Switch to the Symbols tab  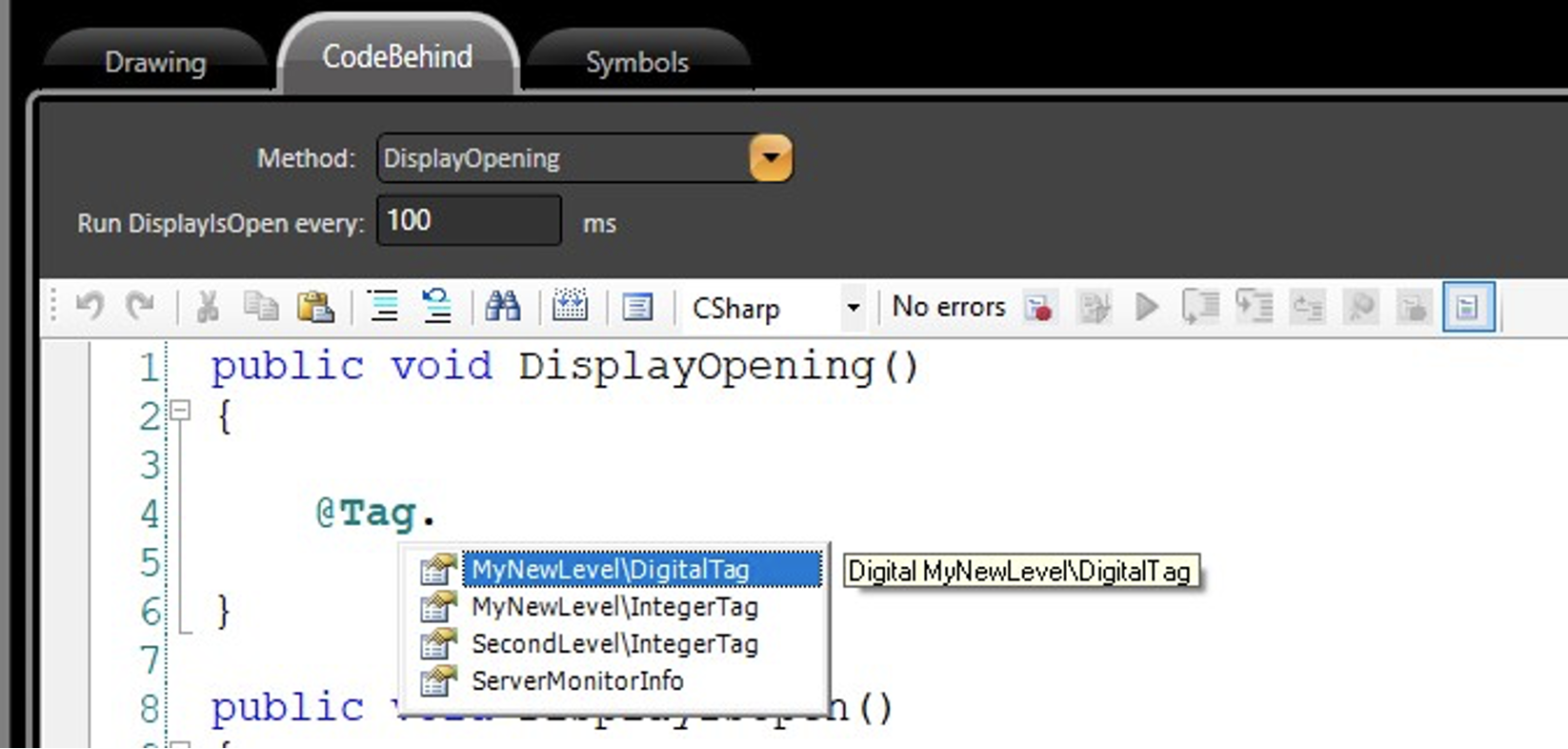point(636,63)
